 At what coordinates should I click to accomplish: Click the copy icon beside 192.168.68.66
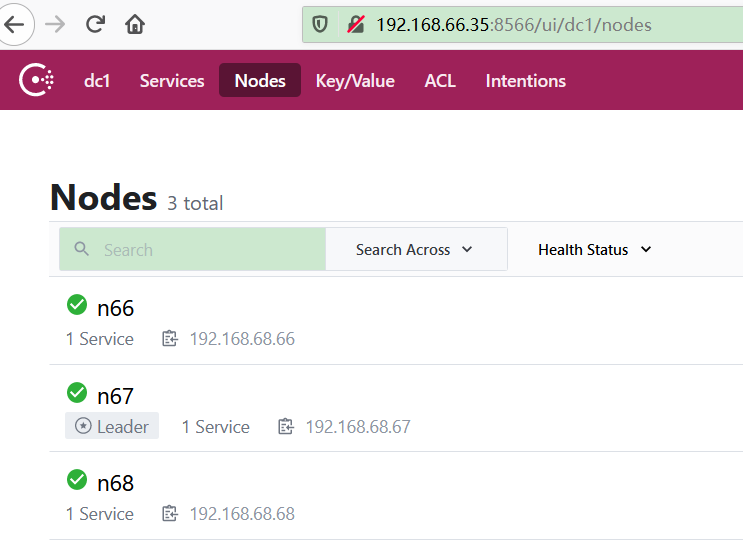(x=170, y=339)
